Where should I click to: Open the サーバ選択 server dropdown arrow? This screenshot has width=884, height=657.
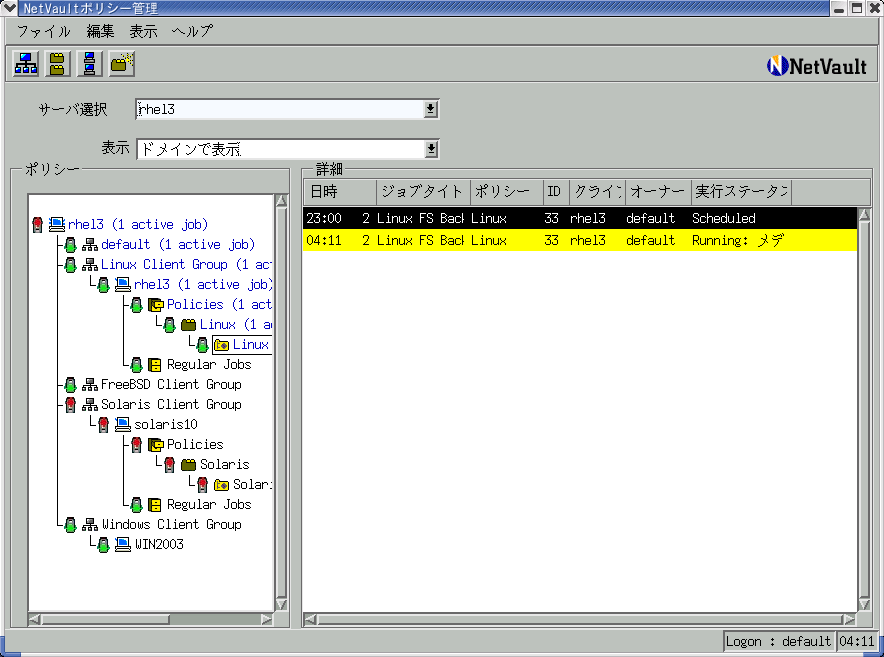431,109
